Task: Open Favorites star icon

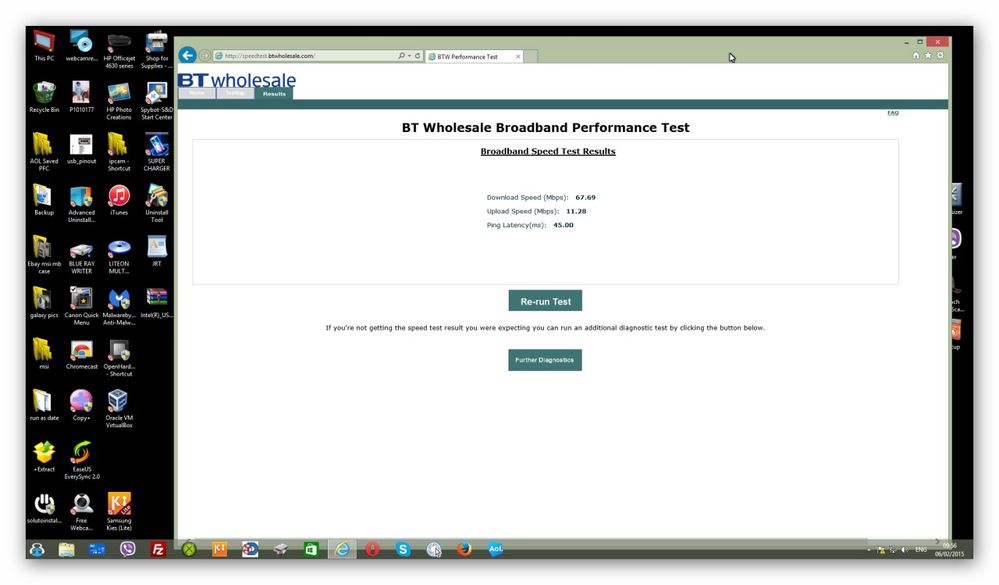Action: point(928,55)
